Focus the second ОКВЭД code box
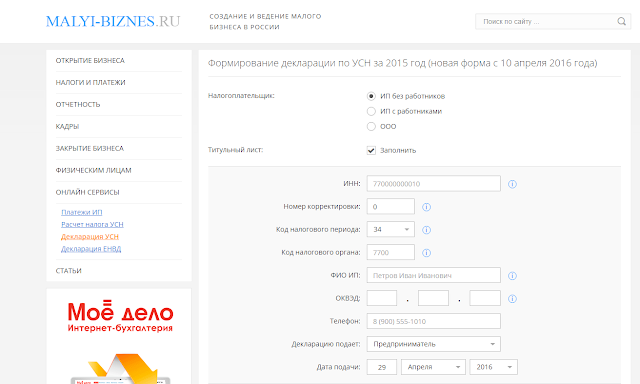This screenshot has width=640, height=384. 433,298
